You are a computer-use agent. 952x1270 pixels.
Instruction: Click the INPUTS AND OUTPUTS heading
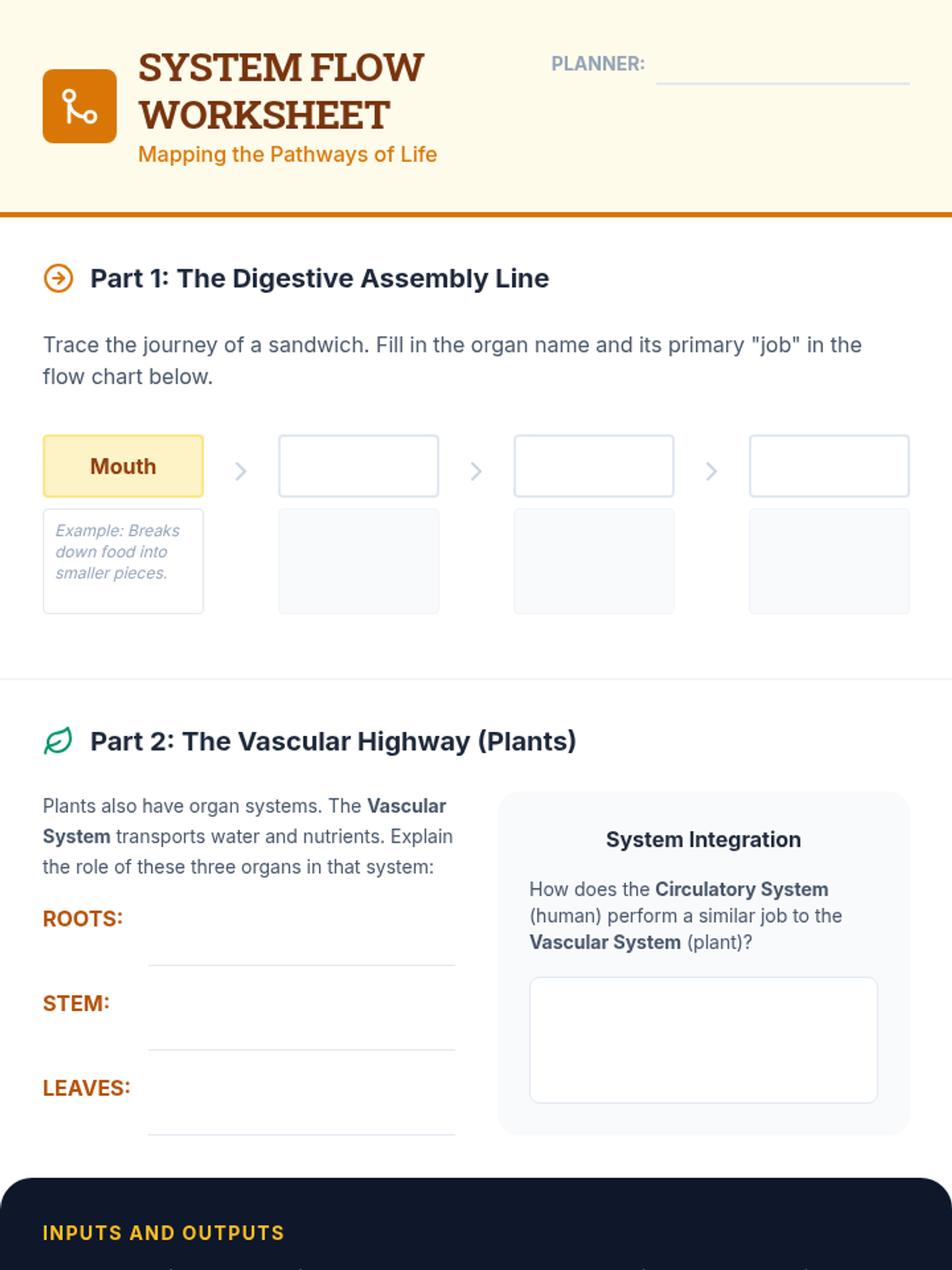tap(163, 1233)
